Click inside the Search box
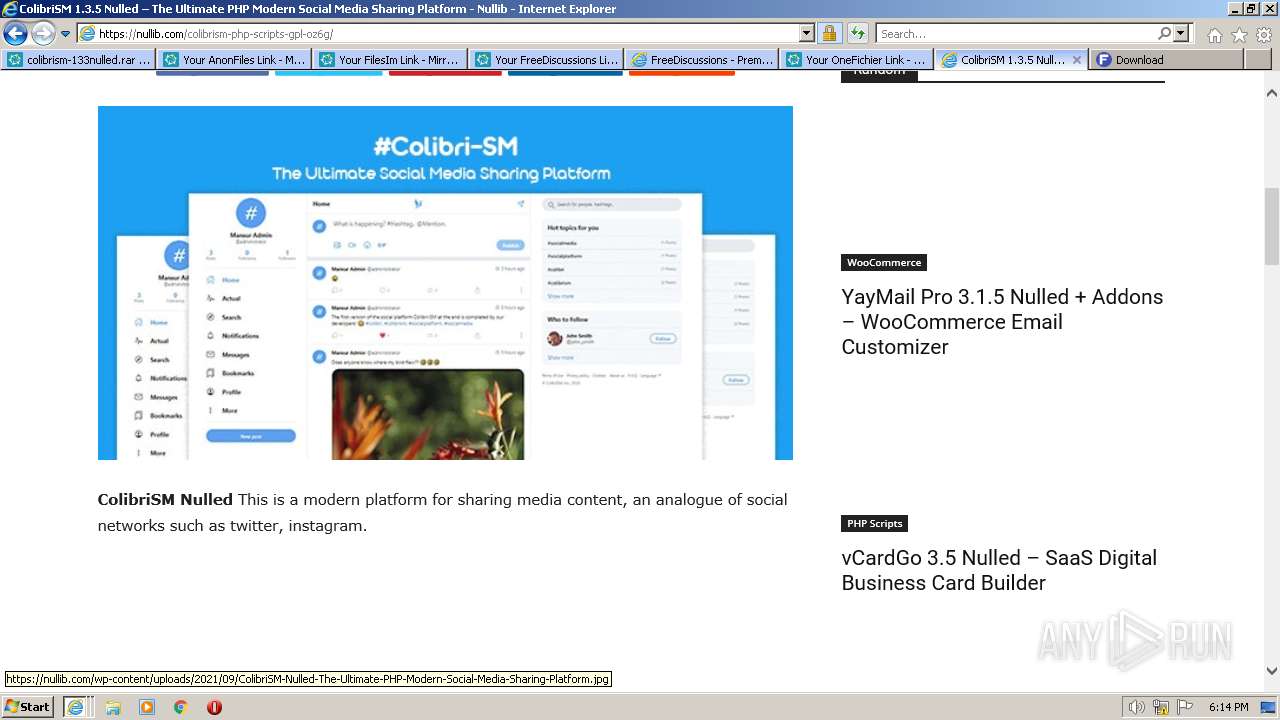 click(x=1015, y=34)
